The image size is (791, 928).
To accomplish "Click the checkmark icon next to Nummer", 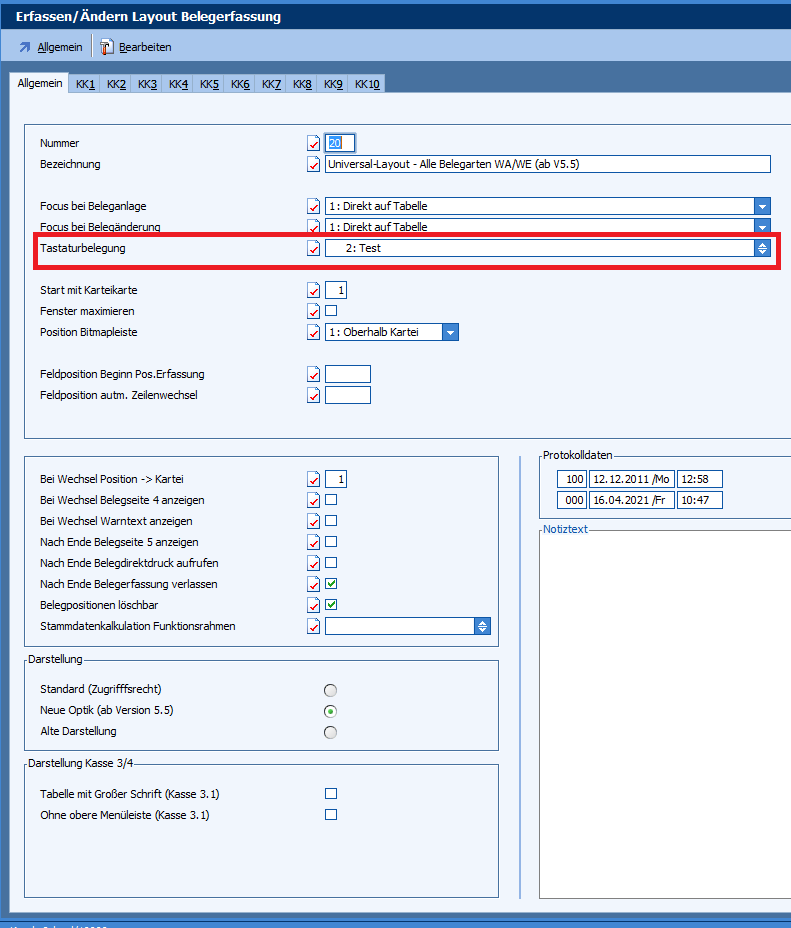I will click(314, 143).
